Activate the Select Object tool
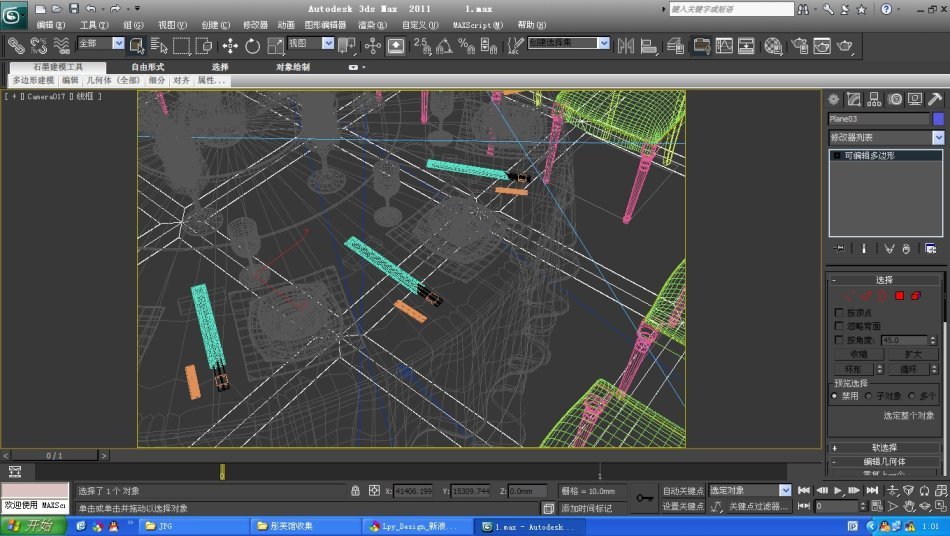This screenshot has height=536, width=950. 137,45
